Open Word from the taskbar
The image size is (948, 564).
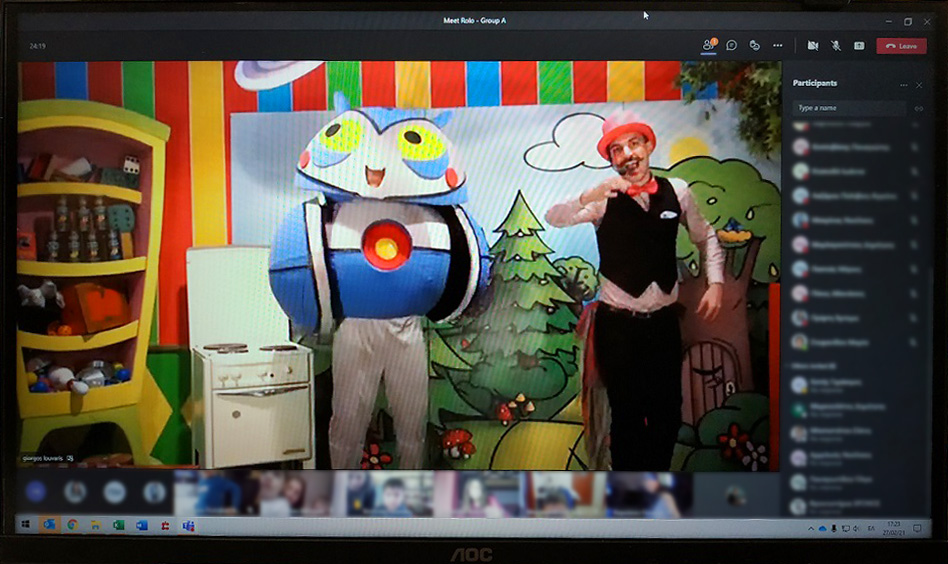point(141,525)
